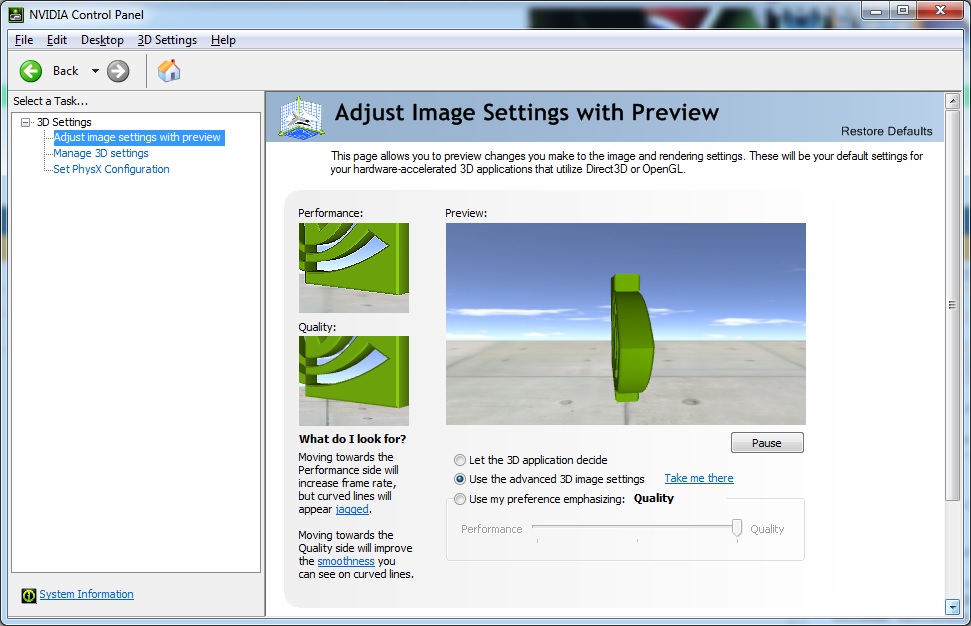
Task: Open the 3D Settings menu
Action: [167, 40]
